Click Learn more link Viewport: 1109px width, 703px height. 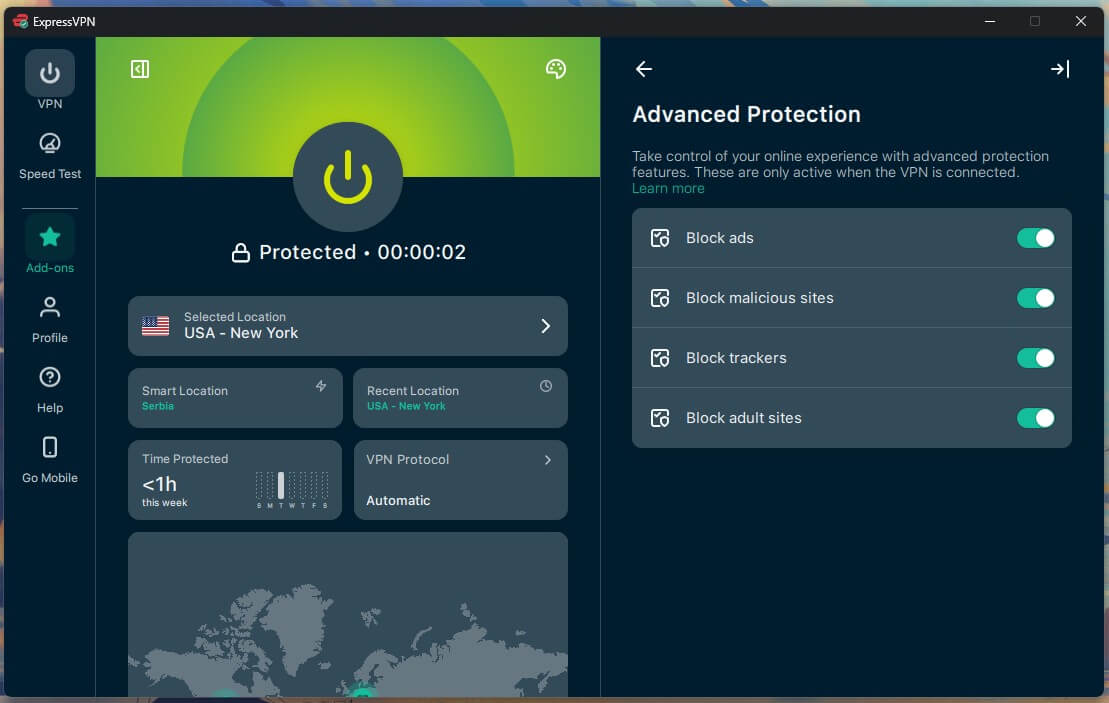668,189
